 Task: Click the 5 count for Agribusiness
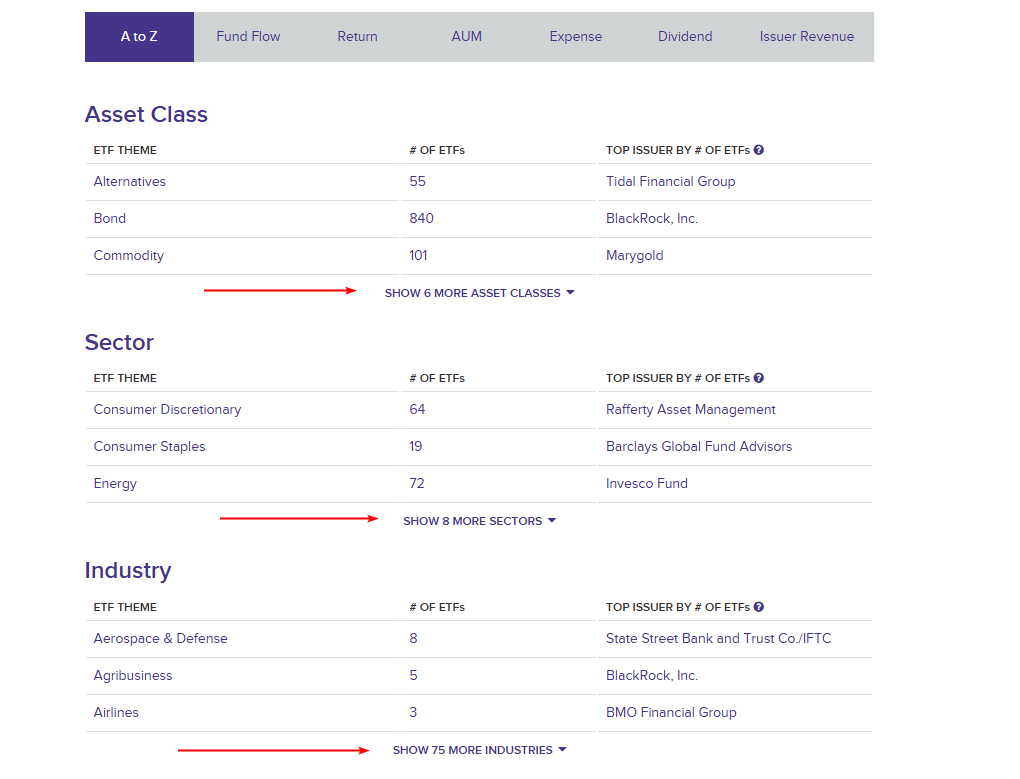[413, 676]
